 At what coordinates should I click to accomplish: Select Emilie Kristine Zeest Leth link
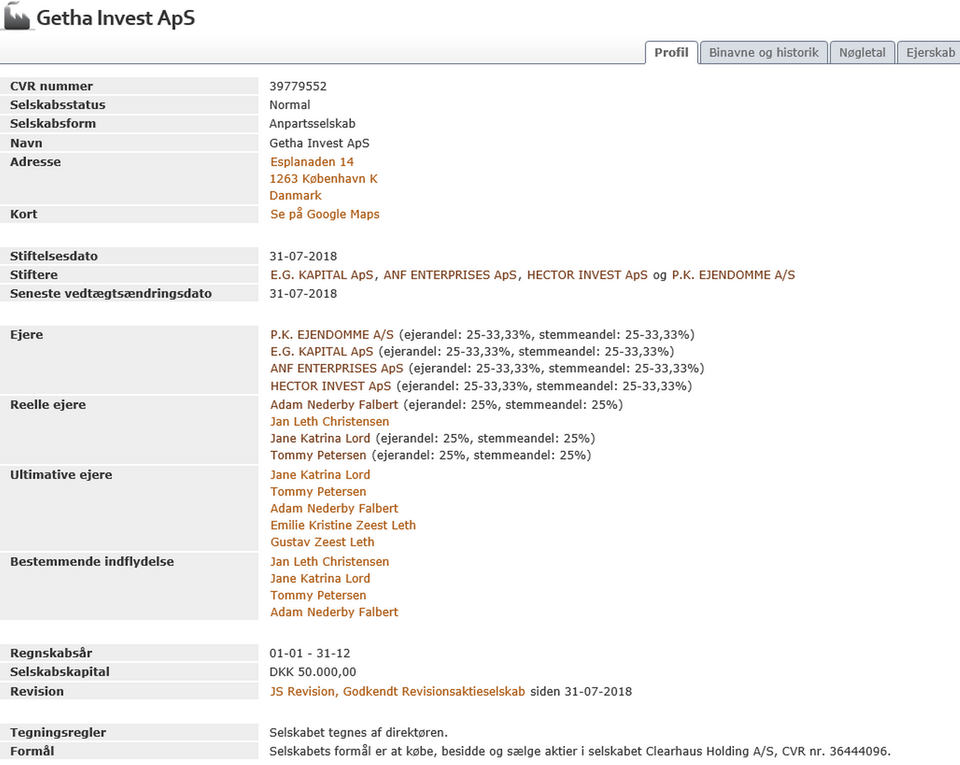[x=343, y=525]
